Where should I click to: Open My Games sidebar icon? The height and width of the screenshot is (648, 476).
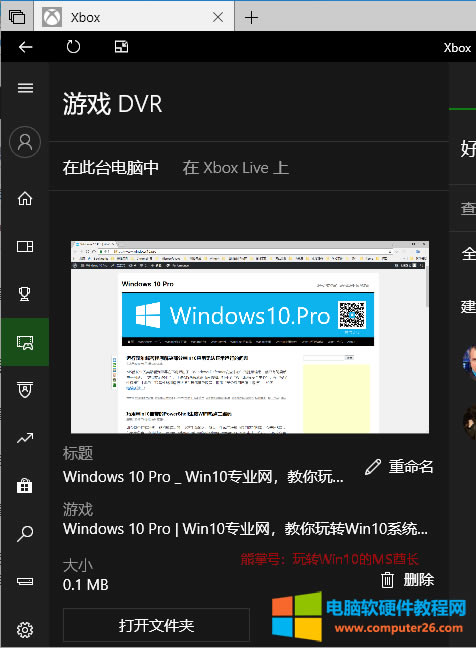pos(25,247)
